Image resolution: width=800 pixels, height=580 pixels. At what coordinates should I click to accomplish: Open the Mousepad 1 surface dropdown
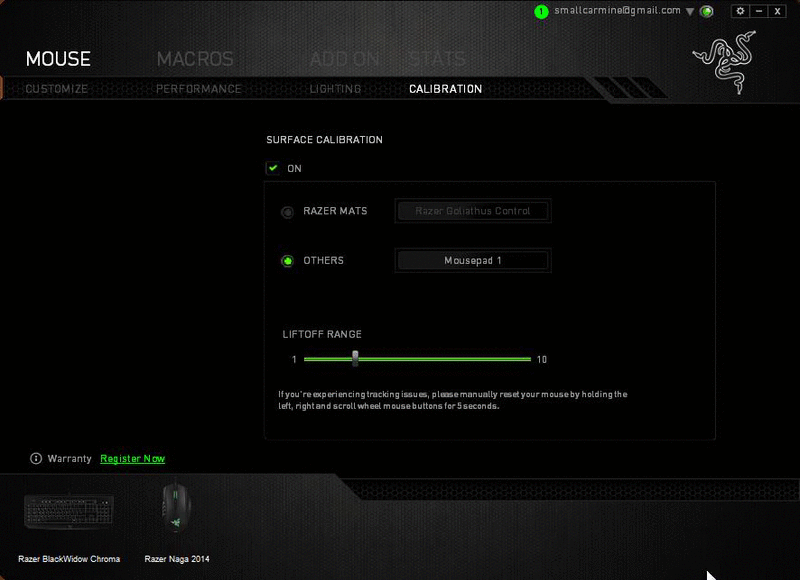473,261
